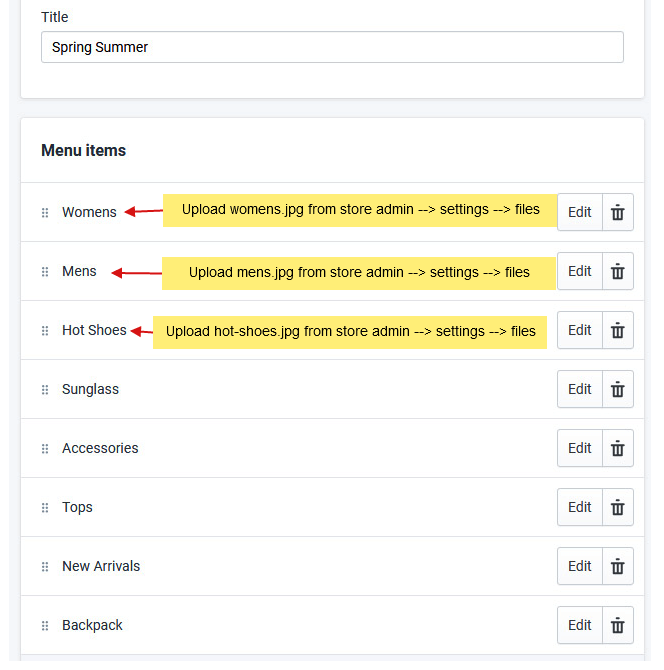This screenshot has width=664, height=670.
Task: Delete the Mens menu item
Action: click(618, 271)
